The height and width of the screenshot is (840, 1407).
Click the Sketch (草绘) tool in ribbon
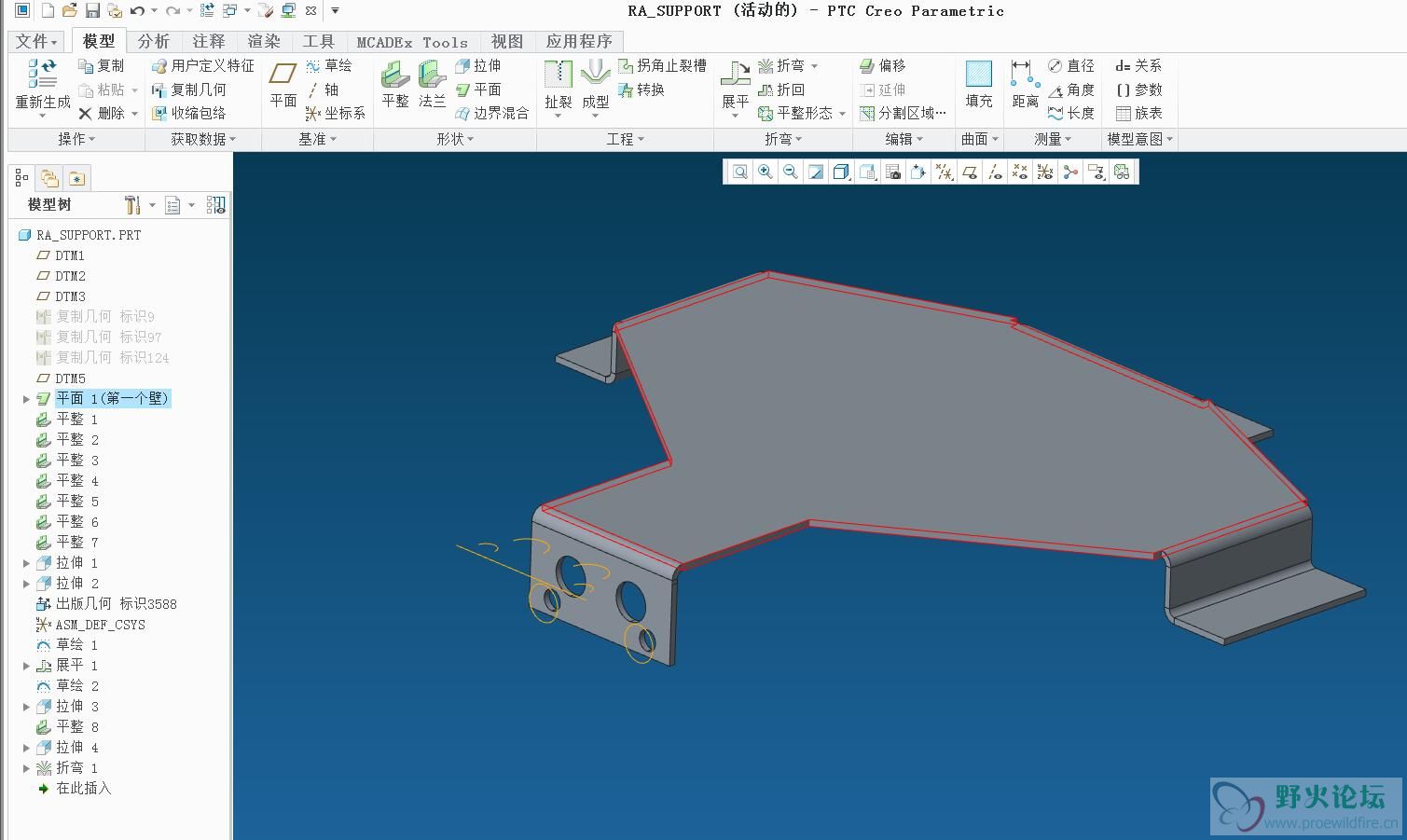coord(329,65)
